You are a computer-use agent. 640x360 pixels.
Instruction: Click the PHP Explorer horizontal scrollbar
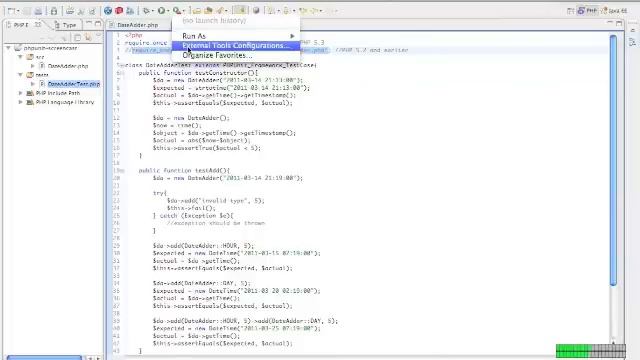point(44,358)
